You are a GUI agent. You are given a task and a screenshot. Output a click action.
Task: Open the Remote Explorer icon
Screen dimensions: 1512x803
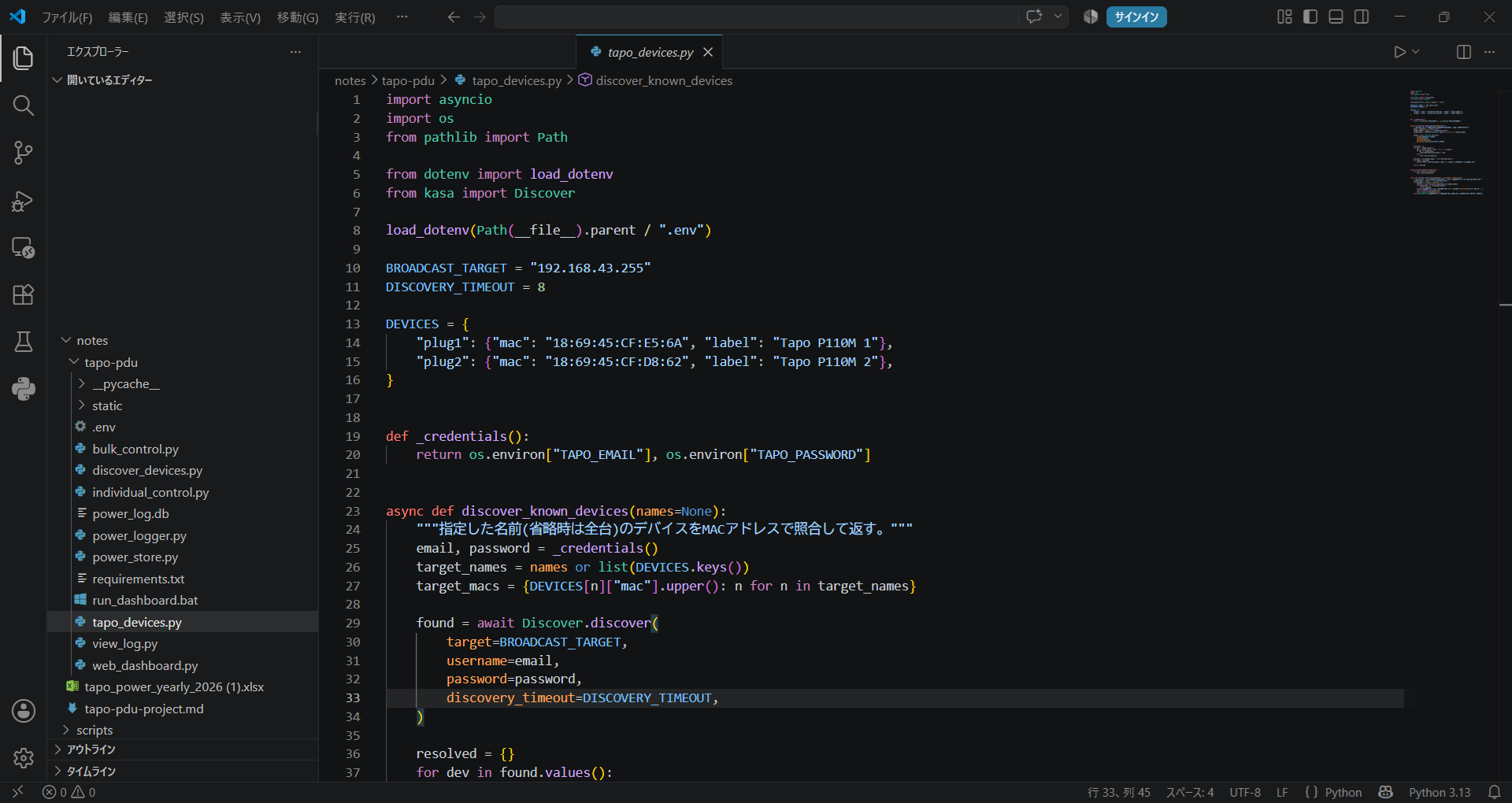click(23, 248)
